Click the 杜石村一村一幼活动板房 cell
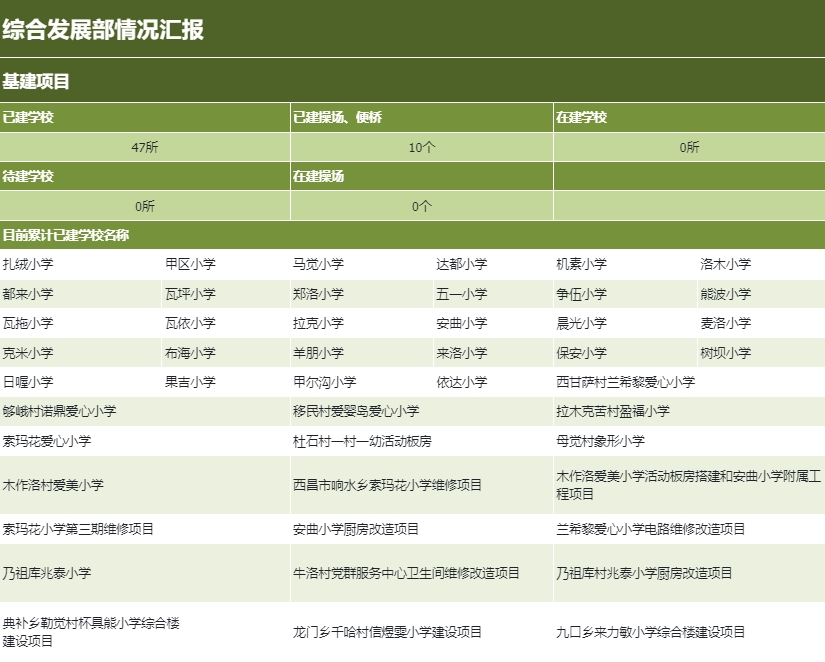 (x=421, y=440)
